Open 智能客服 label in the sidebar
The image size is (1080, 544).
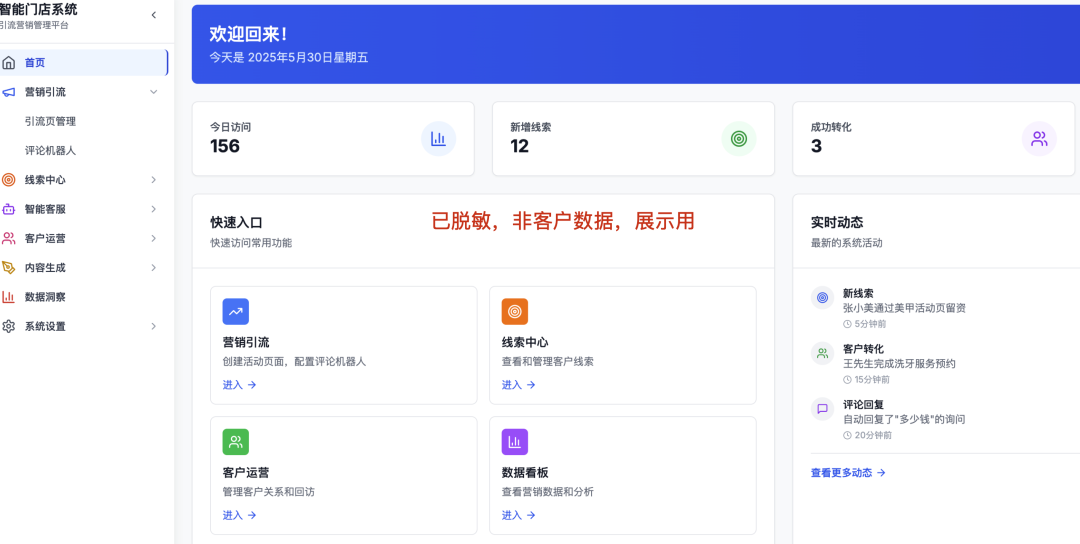[x=45, y=209]
